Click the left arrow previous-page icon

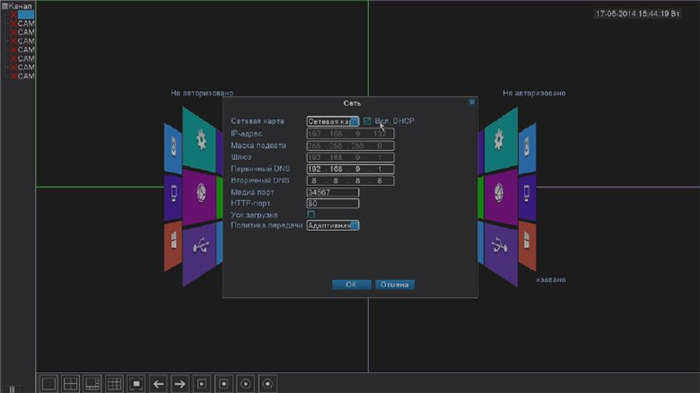pos(158,384)
